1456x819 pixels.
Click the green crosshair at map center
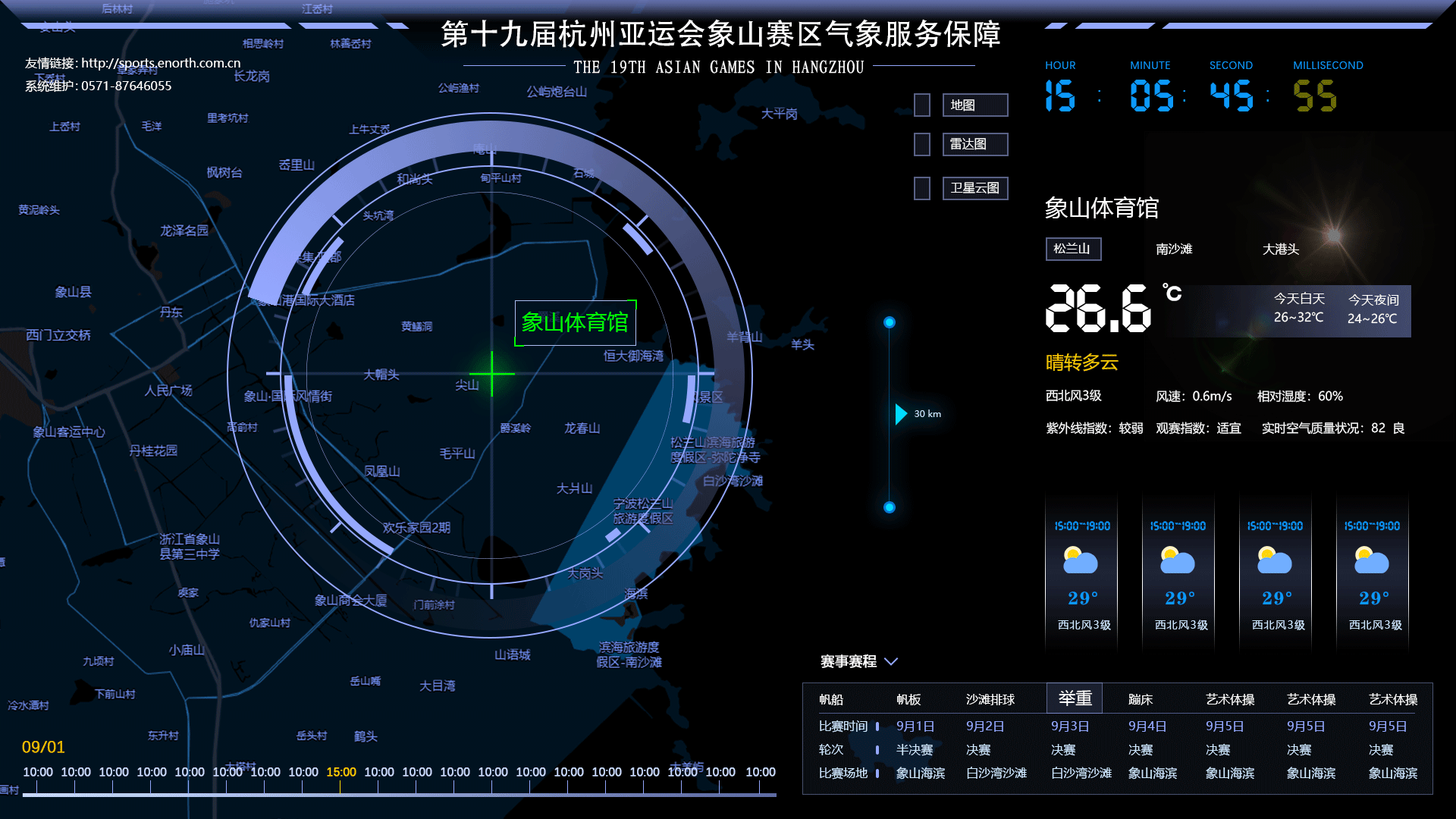click(x=491, y=373)
